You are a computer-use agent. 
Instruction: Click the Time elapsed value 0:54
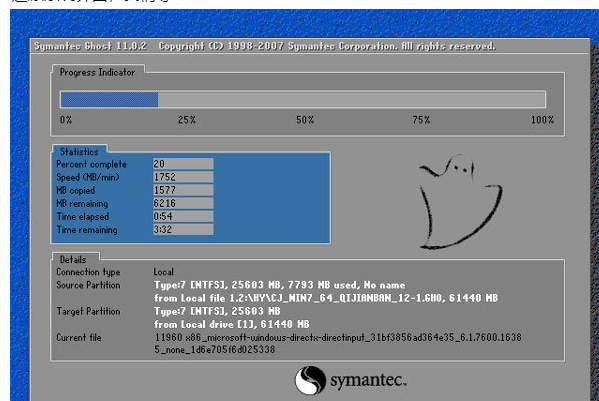coord(183,216)
